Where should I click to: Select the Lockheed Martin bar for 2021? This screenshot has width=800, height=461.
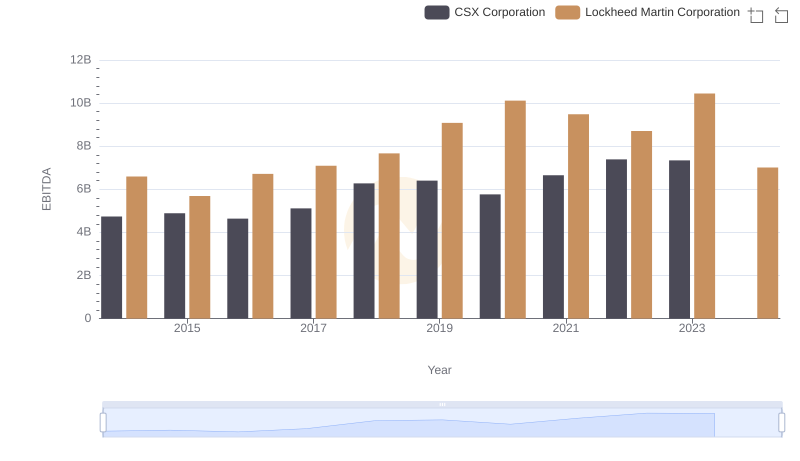(579, 217)
